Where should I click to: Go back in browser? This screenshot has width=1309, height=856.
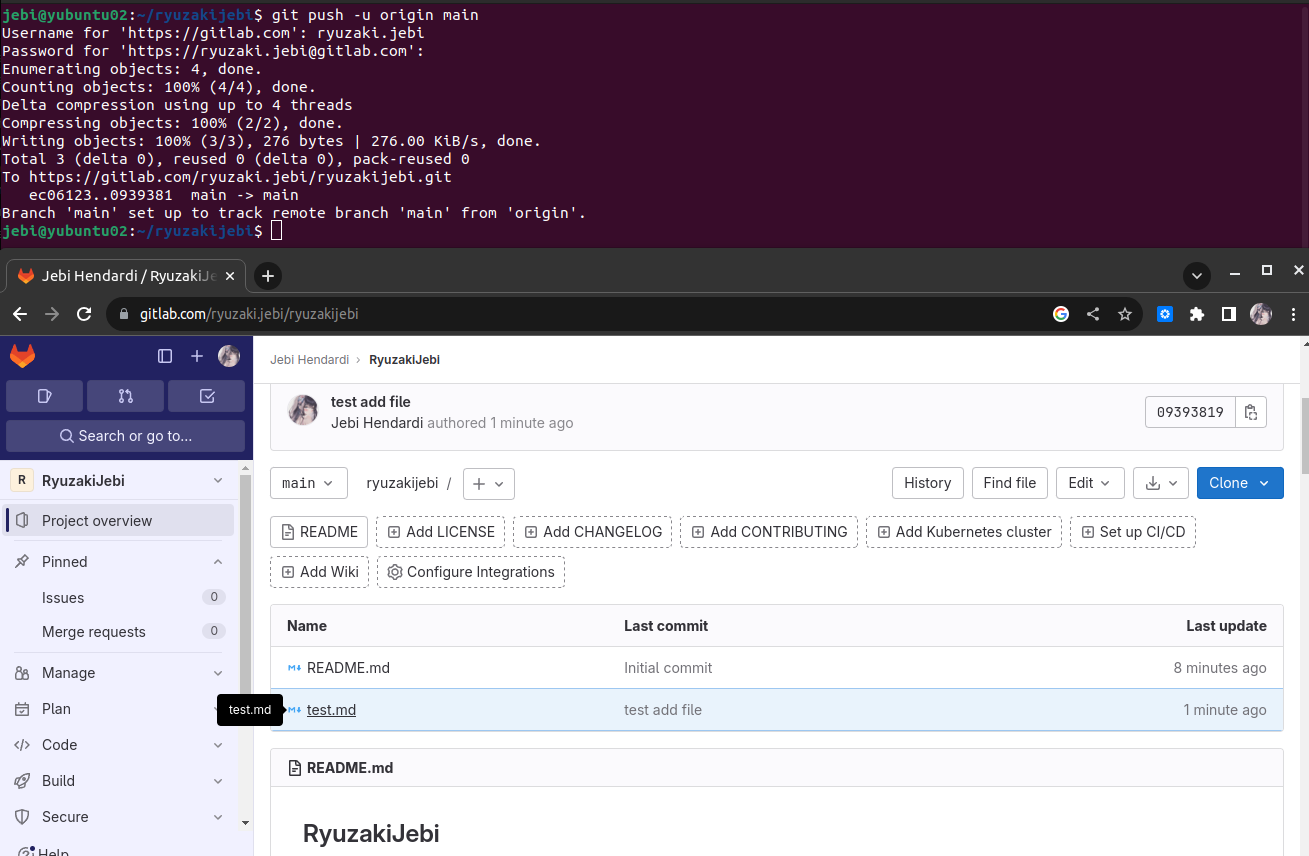(x=20, y=314)
